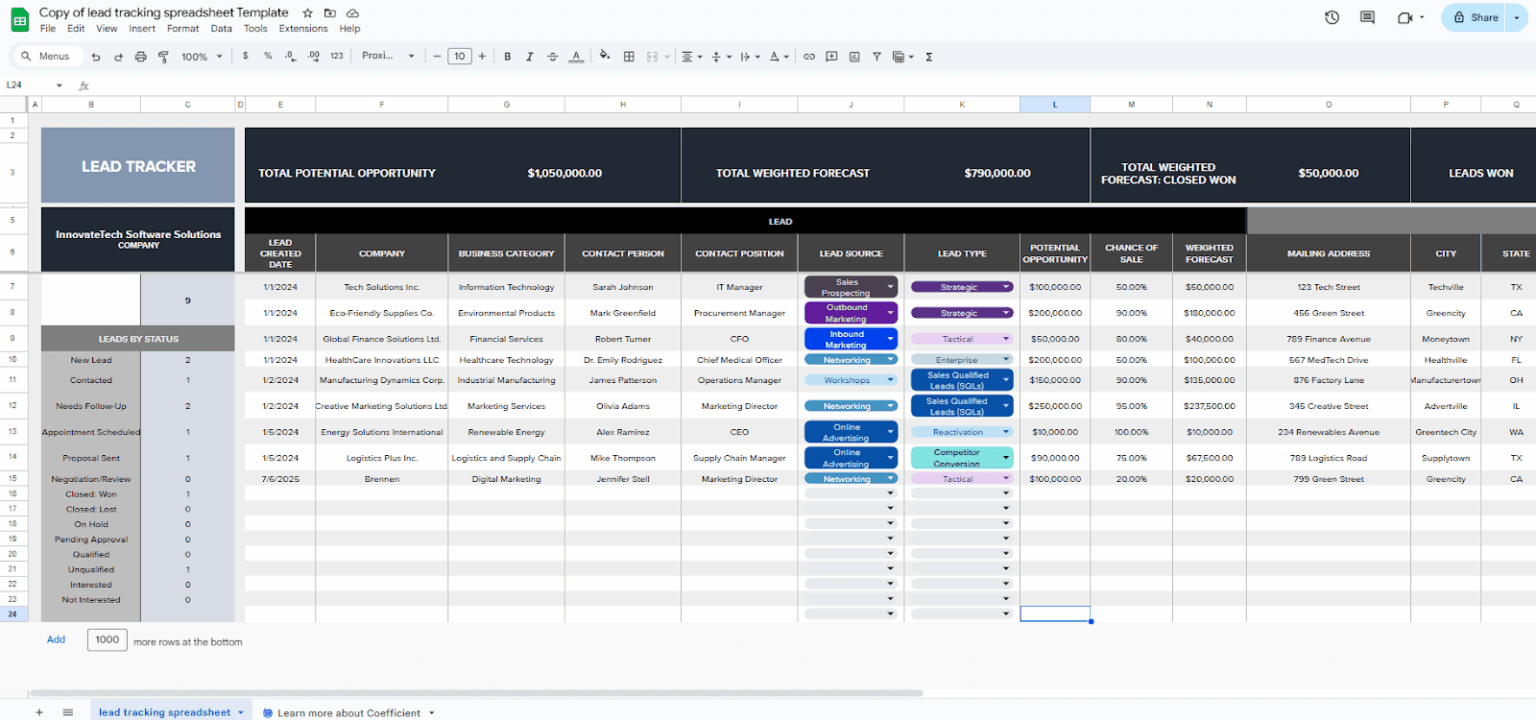Image resolution: width=1536 pixels, height=720 pixels.
Task: Click the Borders icon
Action: 628,56
